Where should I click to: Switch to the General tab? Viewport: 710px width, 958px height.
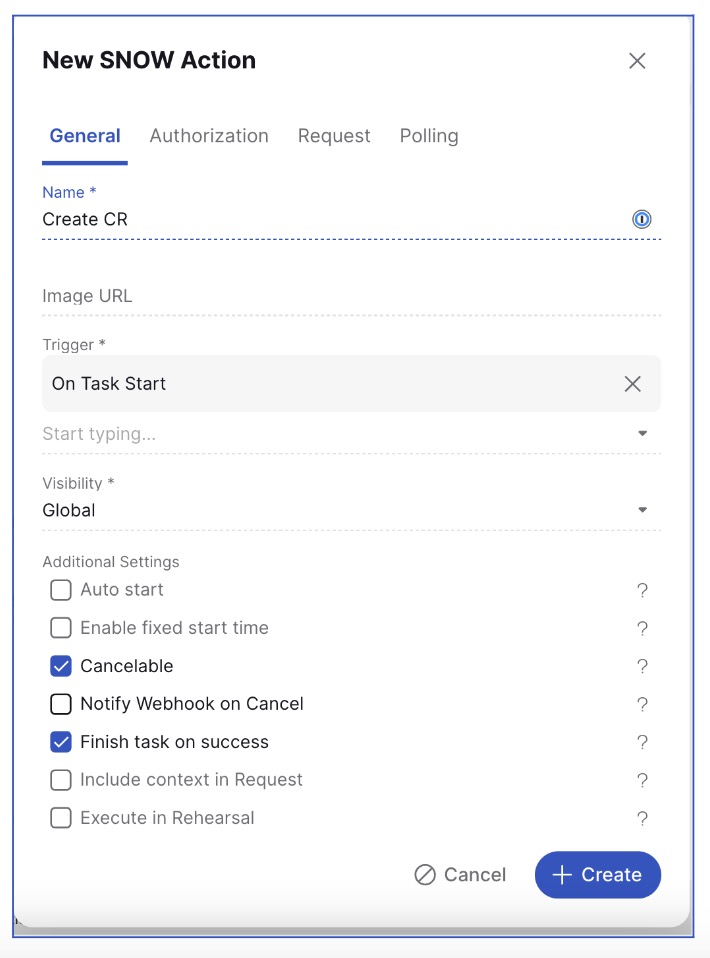coord(85,136)
